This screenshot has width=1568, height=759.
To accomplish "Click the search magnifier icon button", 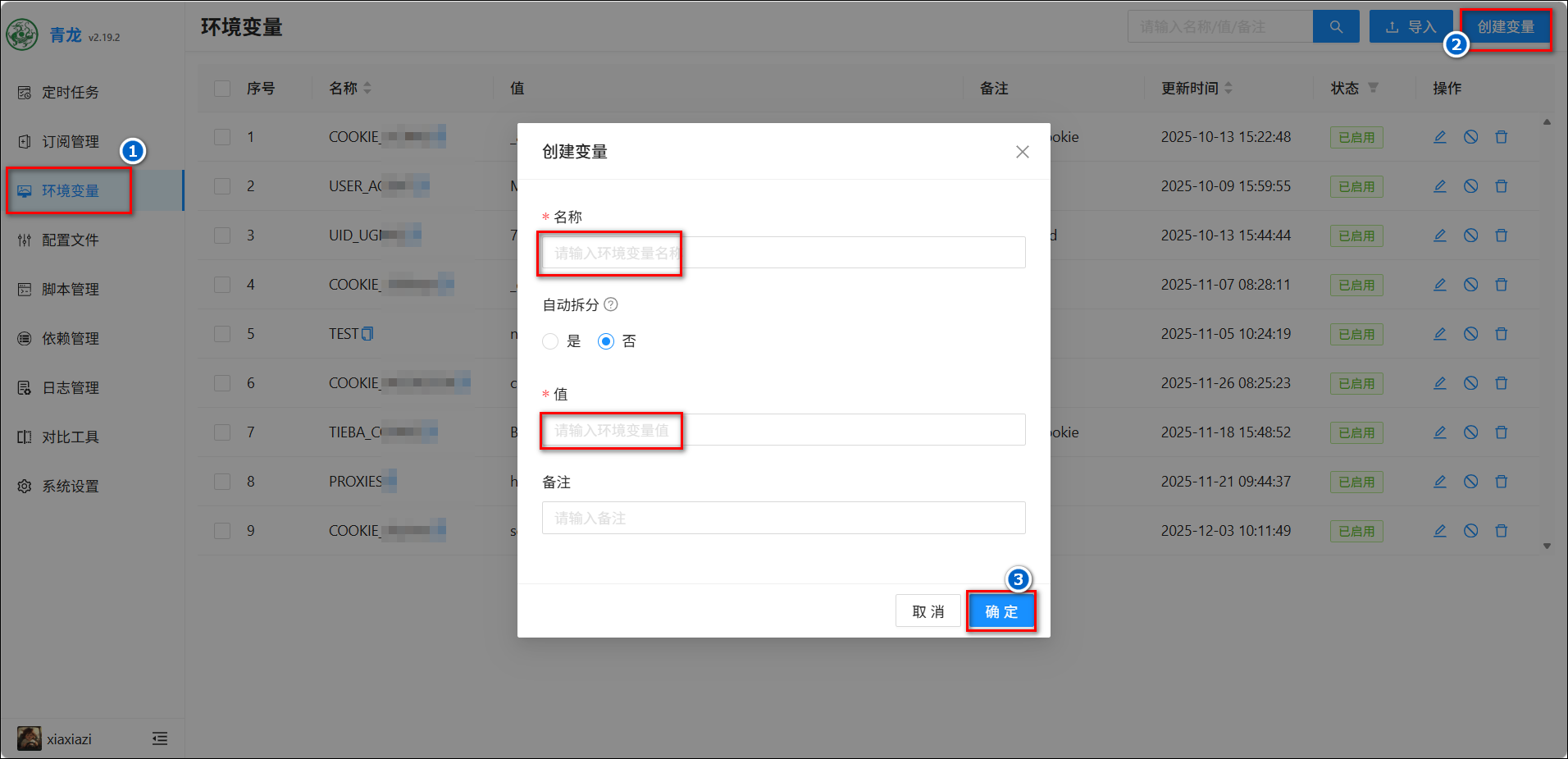I will click(1335, 27).
